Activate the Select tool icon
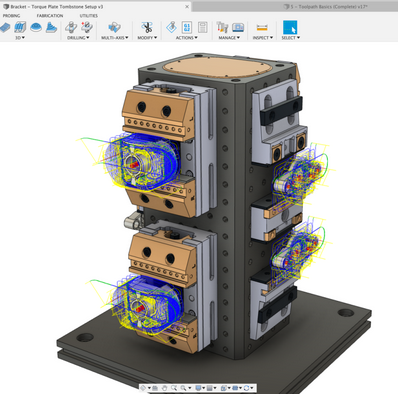Screen dimensions: 398x398 pos(290,27)
